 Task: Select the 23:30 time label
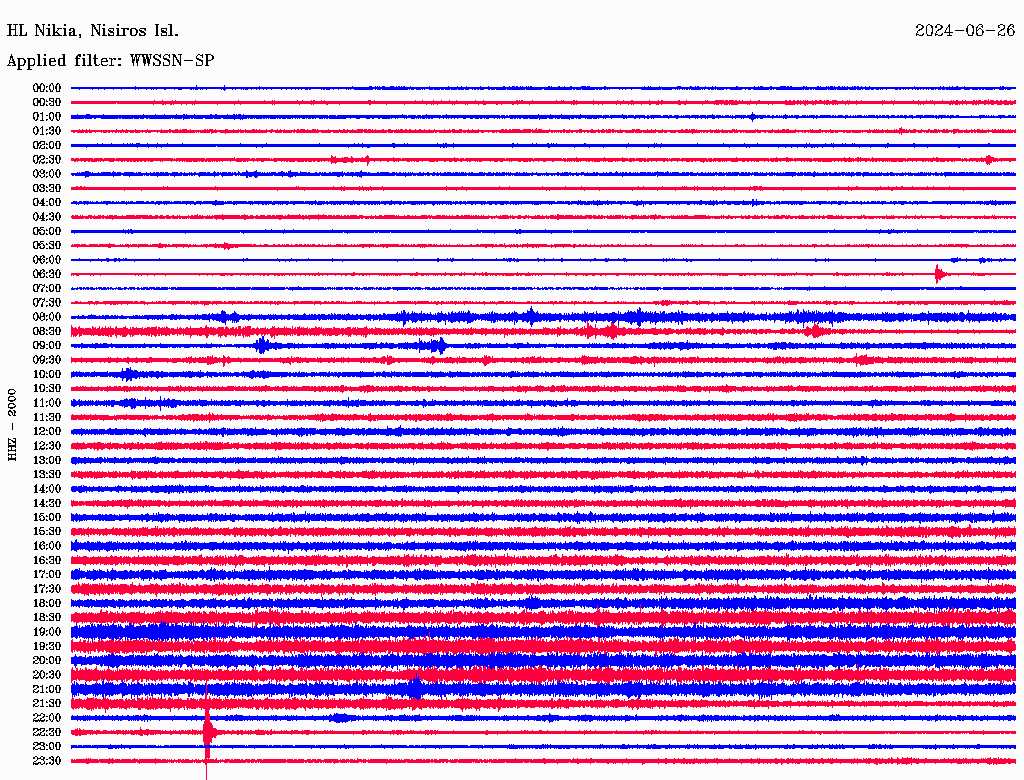click(x=47, y=761)
